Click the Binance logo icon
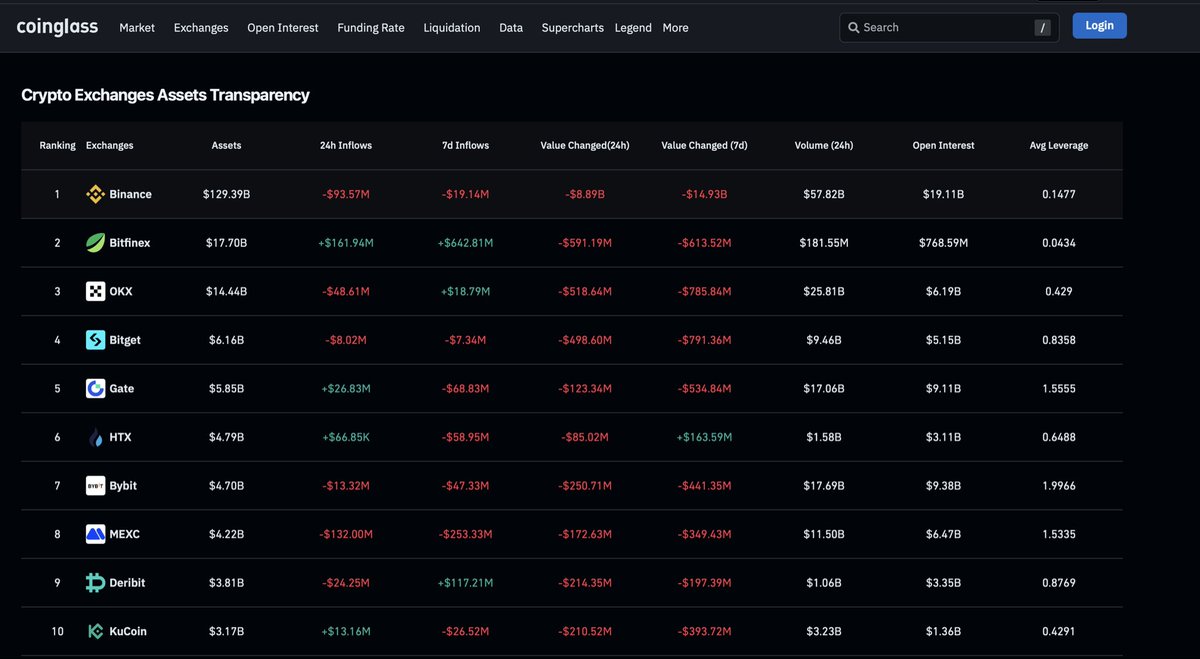Viewport: 1200px width, 659px height. (95, 194)
